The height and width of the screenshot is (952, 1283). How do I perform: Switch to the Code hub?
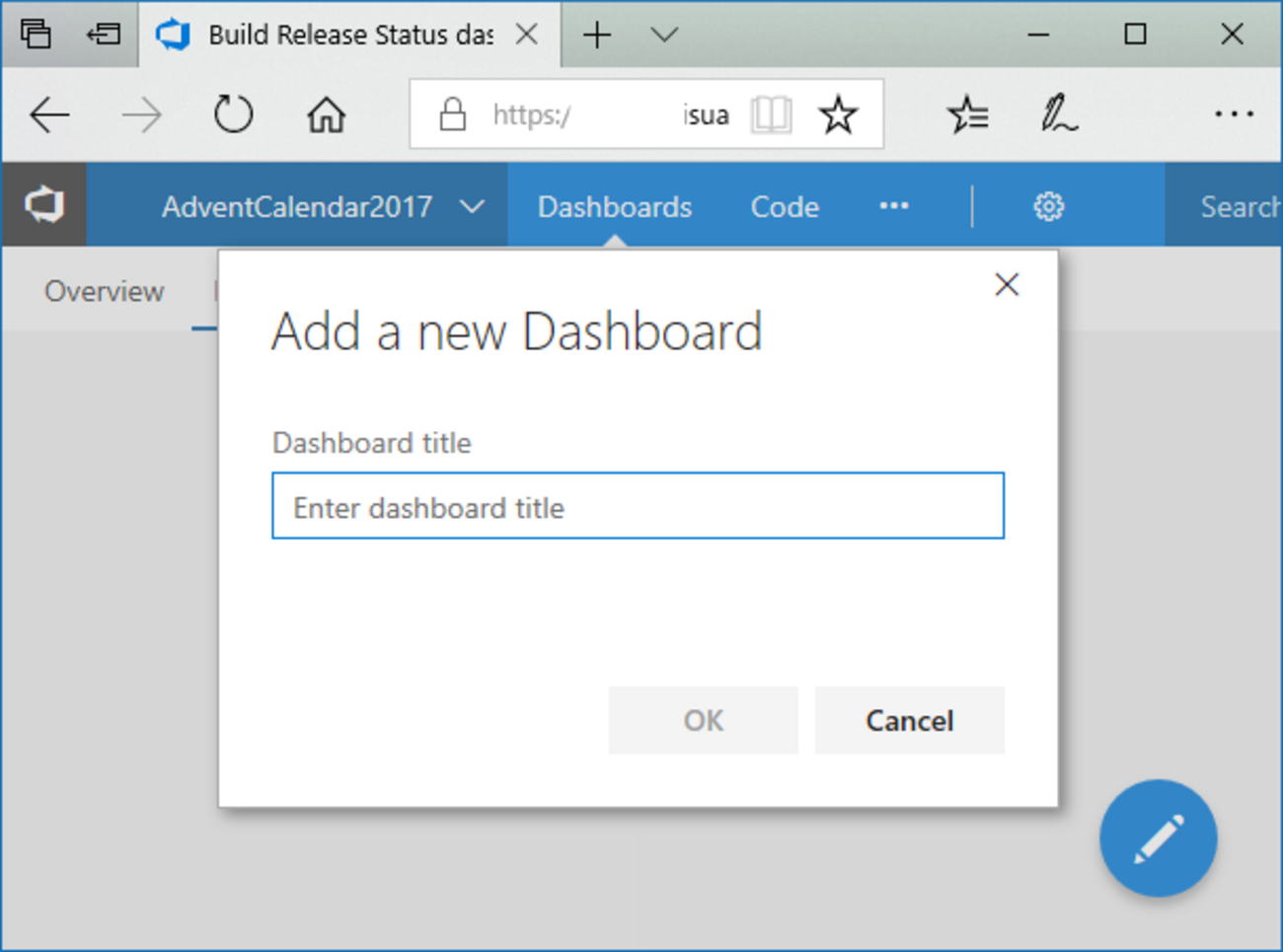[785, 207]
